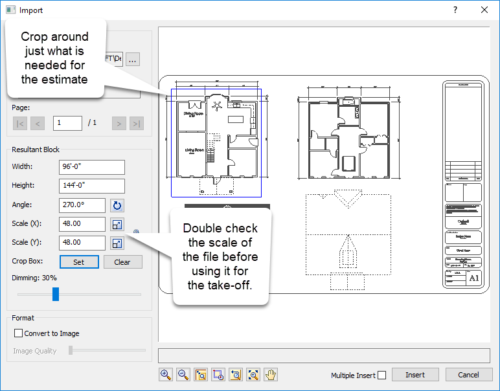The width and height of the screenshot is (500, 391).
Task: Click the Crop Box Set button
Action: pos(79,262)
